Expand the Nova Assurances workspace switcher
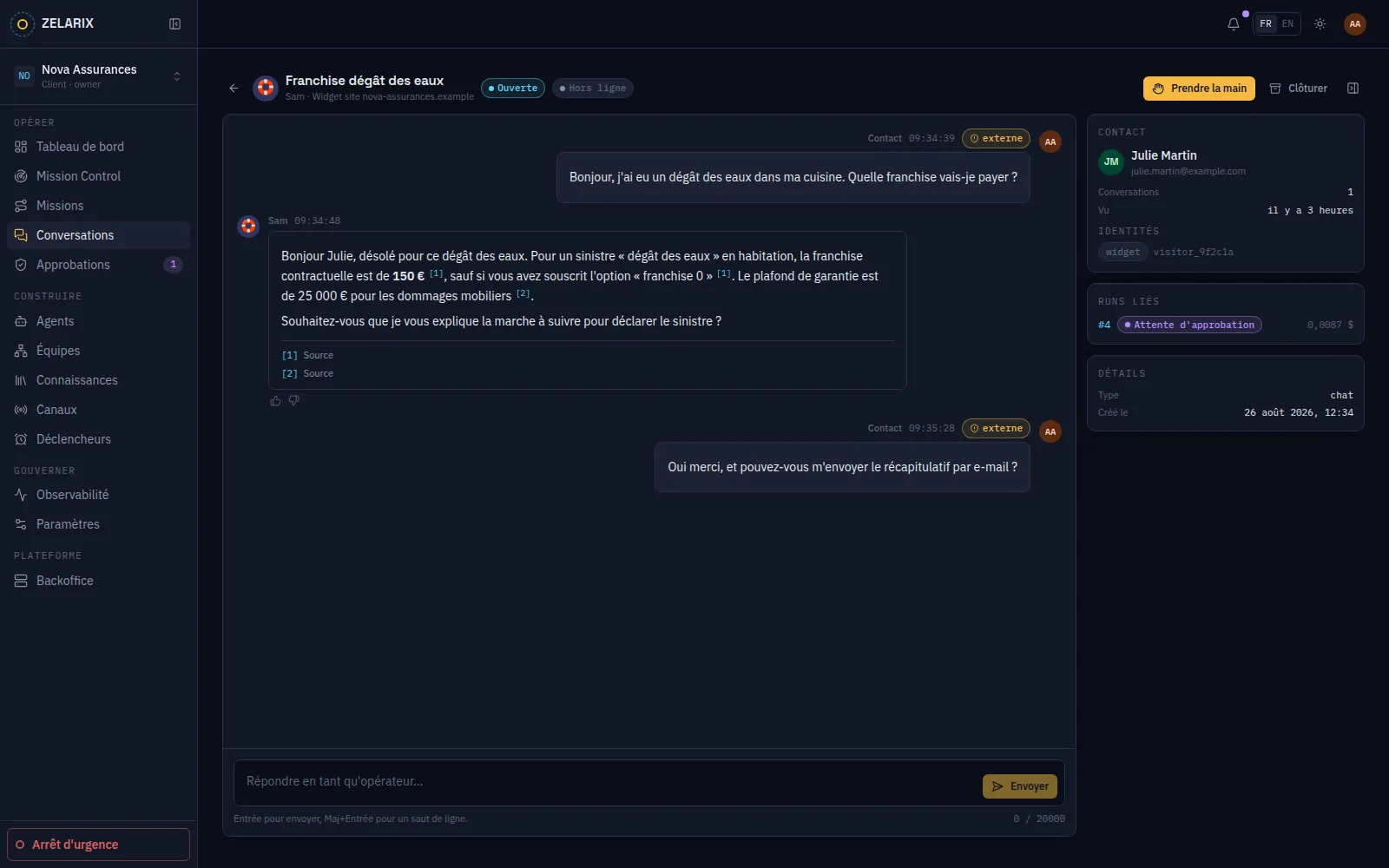Viewport: 1389px width, 868px height. pos(99,76)
